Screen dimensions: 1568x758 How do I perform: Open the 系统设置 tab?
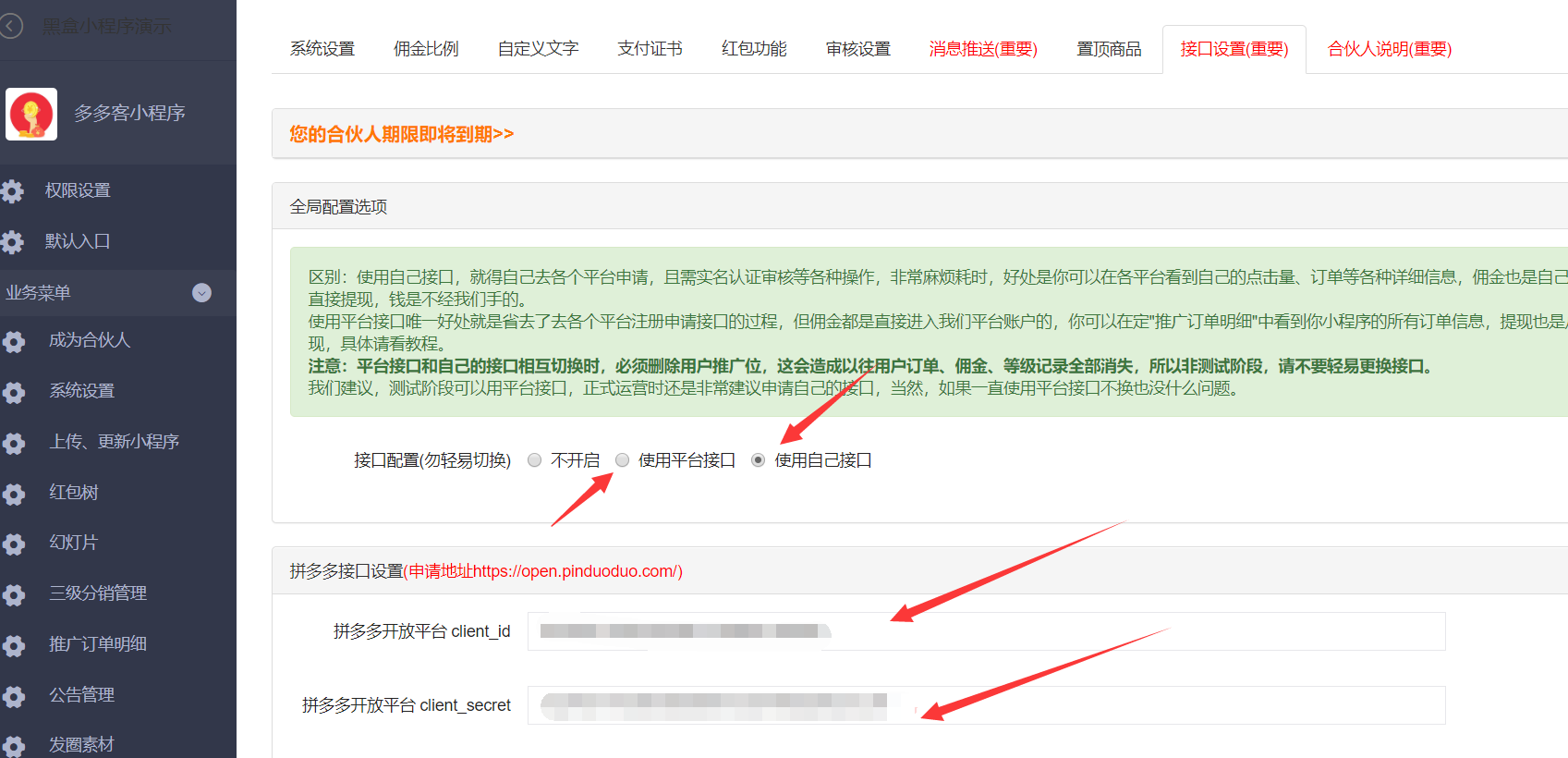coord(322,49)
